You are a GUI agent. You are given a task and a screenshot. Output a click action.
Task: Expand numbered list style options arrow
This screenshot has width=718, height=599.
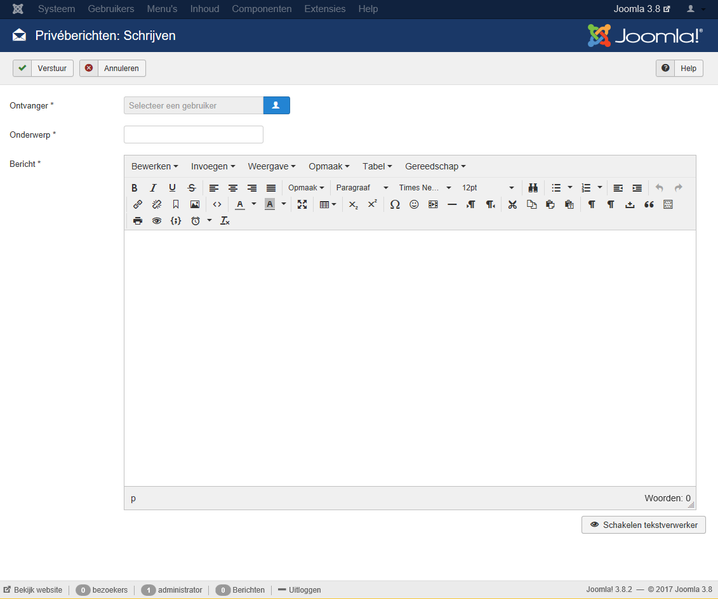[600, 188]
